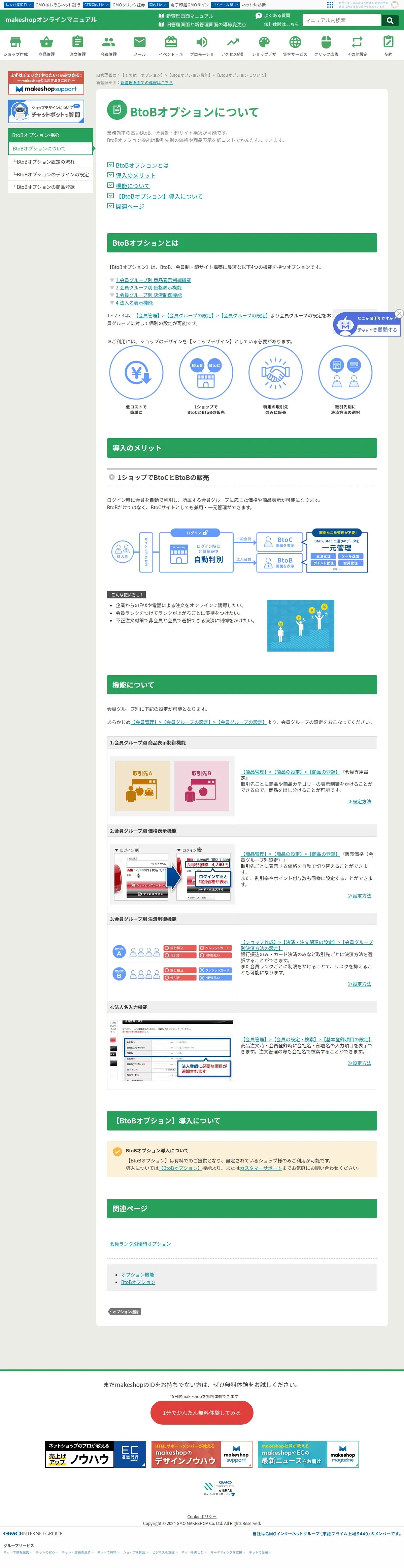Open makeshop support banner in sidebar

point(46,83)
